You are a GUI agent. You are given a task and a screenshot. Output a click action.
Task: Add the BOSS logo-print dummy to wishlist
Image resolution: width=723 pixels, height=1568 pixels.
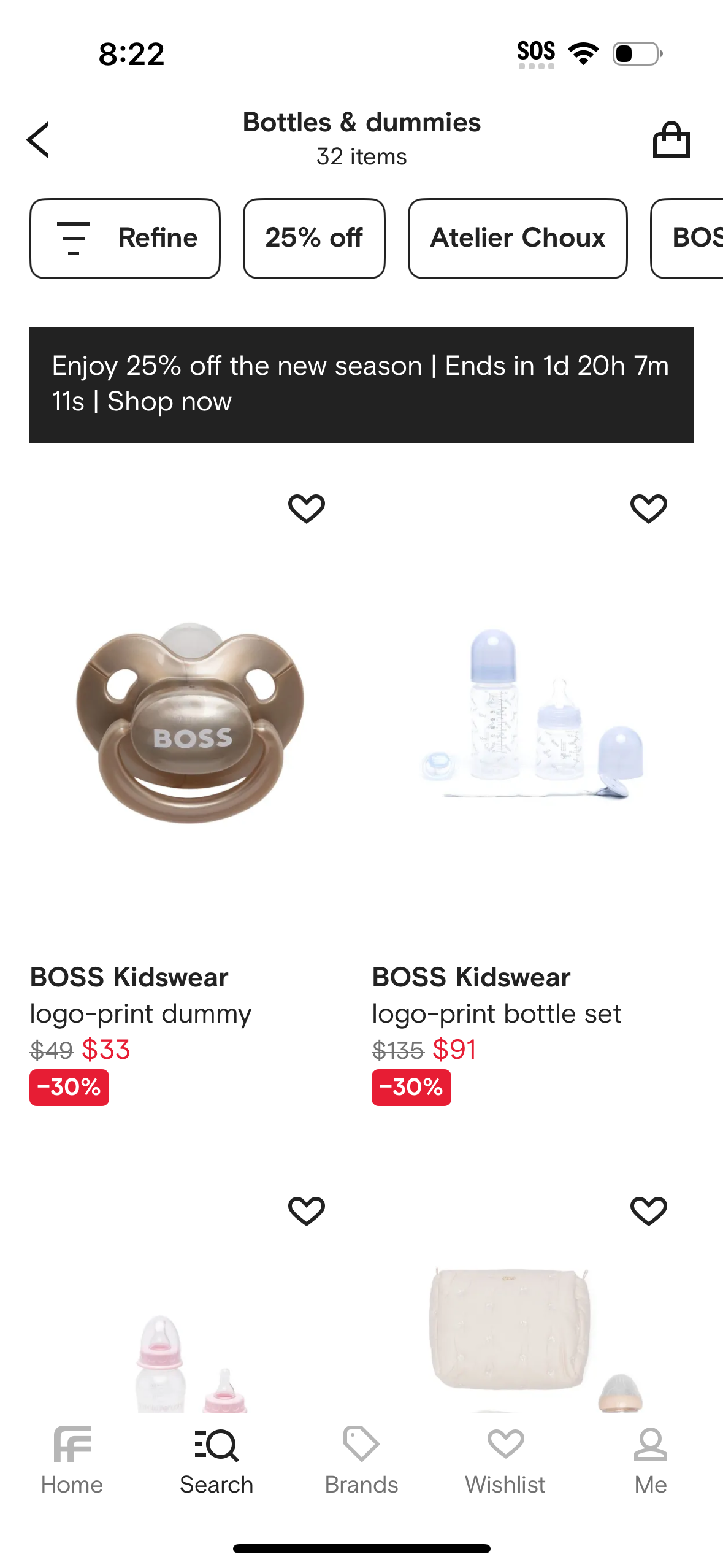pyautogui.click(x=307, y=509)
